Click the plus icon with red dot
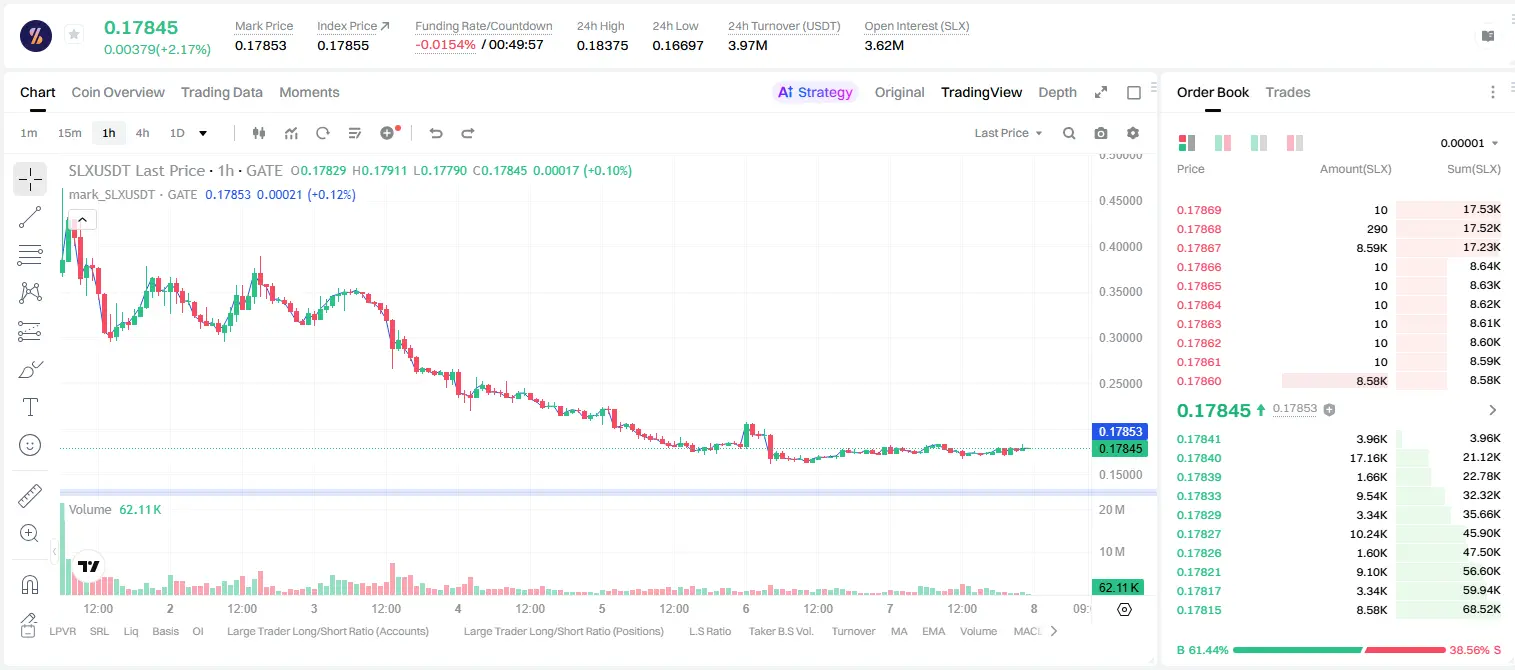The height and width of the screenshot is (670, 1515). click(x=389, y=133)
